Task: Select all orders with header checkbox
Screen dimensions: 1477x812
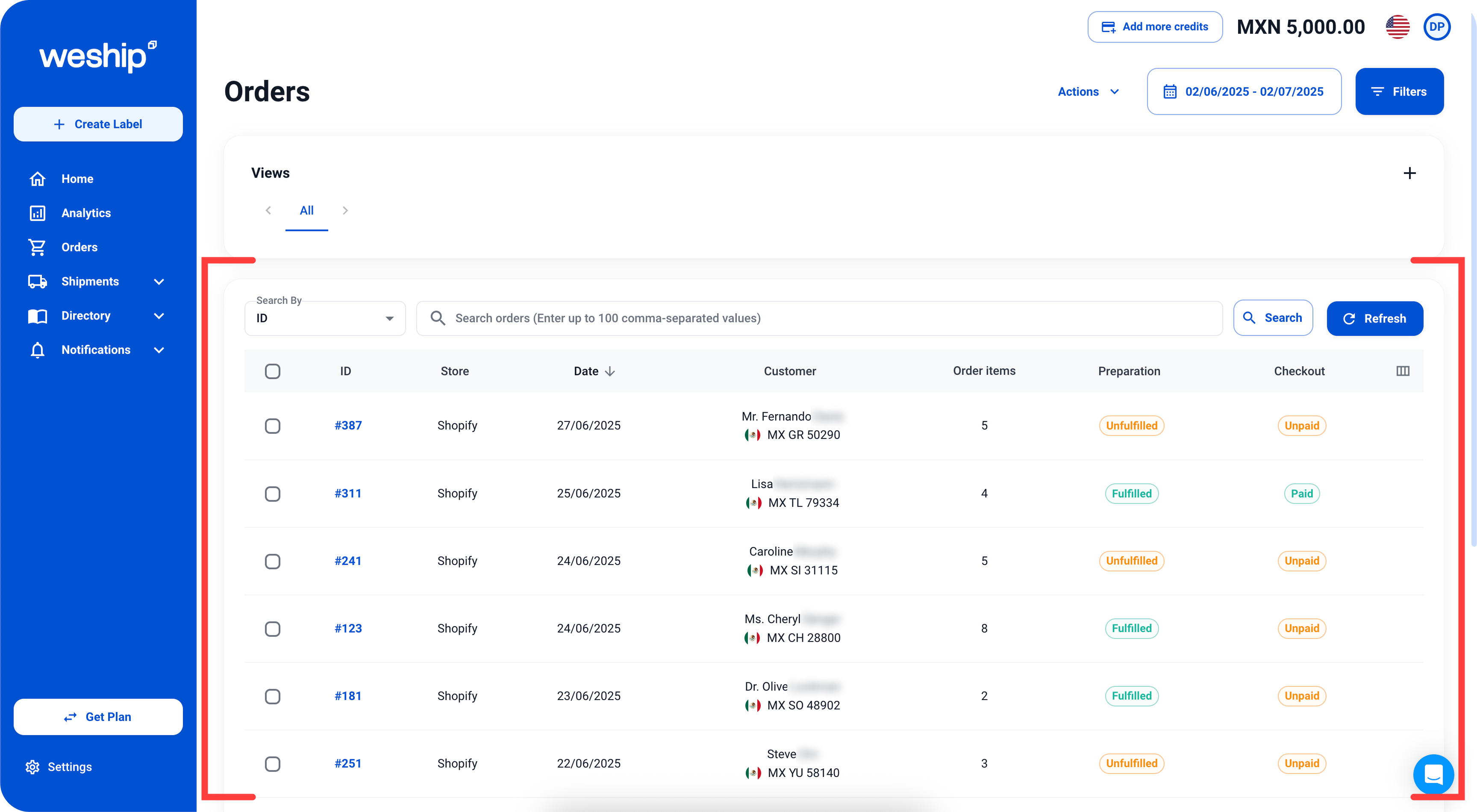Action: (x=272, y=371)
